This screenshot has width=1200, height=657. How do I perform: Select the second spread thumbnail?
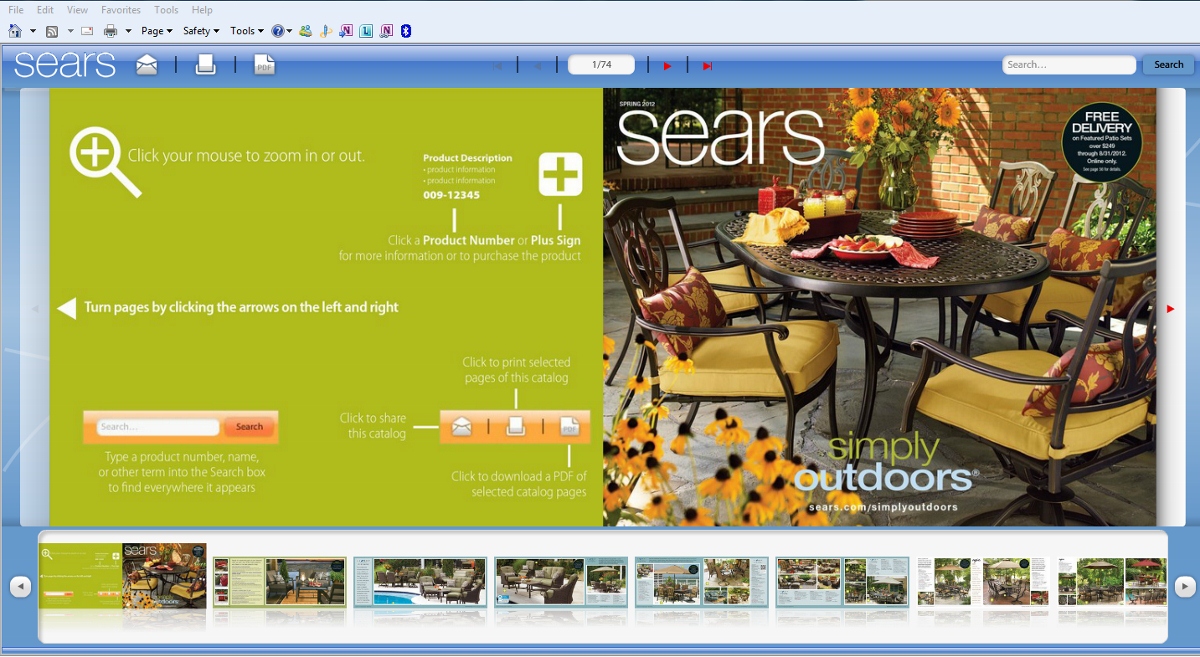coord(280,581)
